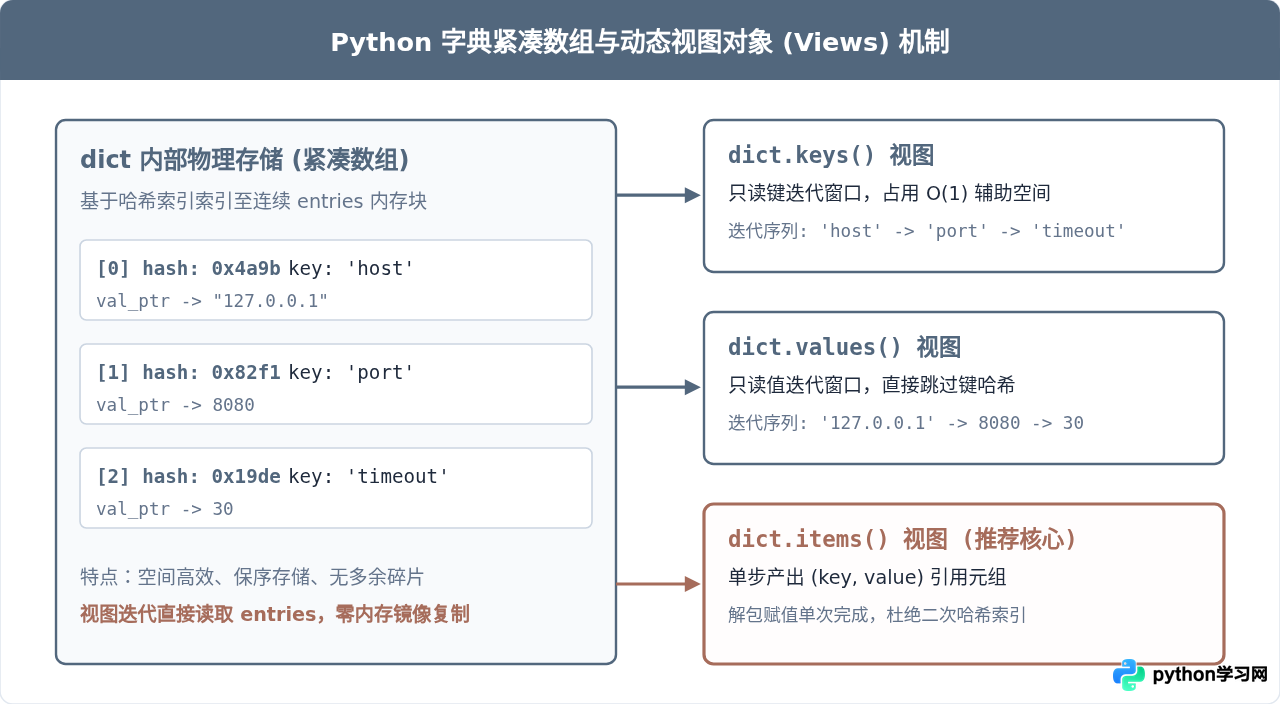This screenshot has width=1280, height=704.
Task: Select text '只读值迭代窗口，直接跳过键哈希'
Action: [x=872, y=385]
